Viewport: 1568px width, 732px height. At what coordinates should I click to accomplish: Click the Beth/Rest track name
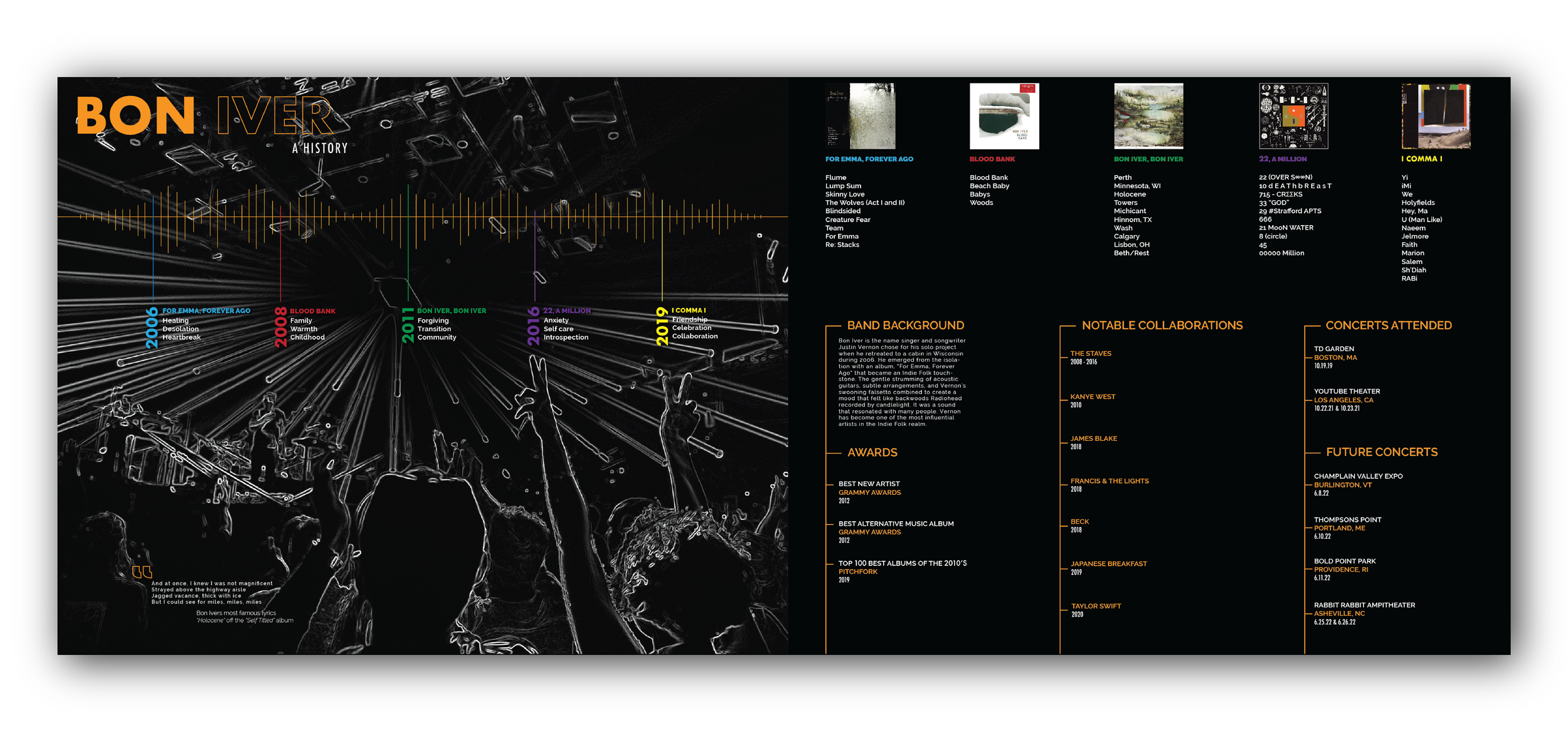click(x=1131, y=253)
